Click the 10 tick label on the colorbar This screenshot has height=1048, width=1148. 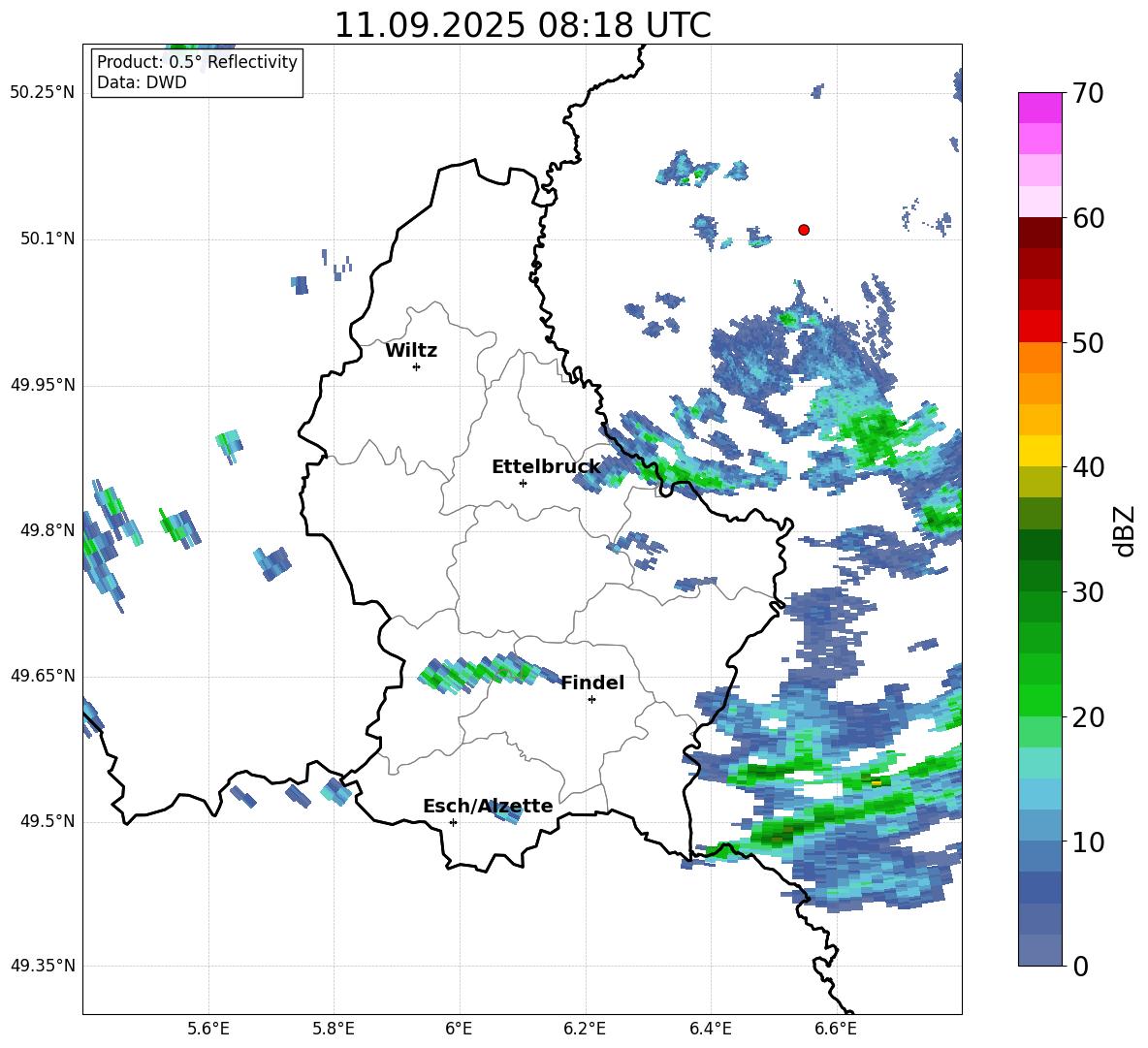1088,842
